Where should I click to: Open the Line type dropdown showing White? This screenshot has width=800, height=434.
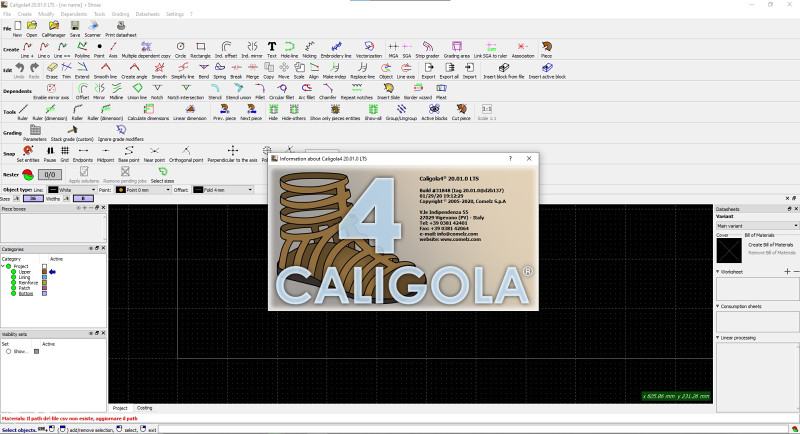click(x=72, y=190)
